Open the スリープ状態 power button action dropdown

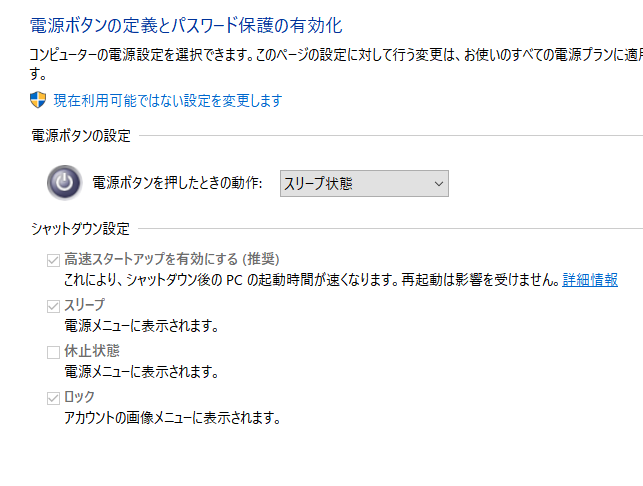(363, 184)
